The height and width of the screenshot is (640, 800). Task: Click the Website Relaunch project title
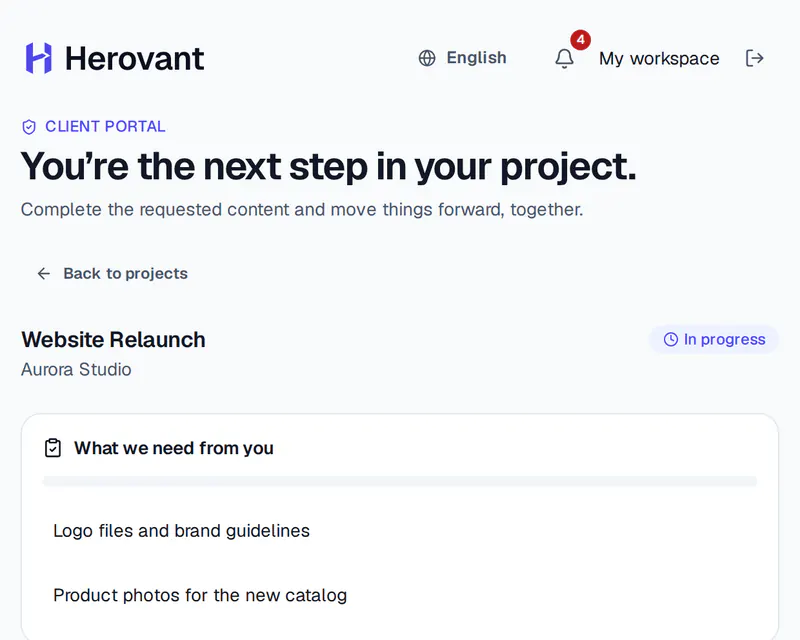tap(113, 340)
